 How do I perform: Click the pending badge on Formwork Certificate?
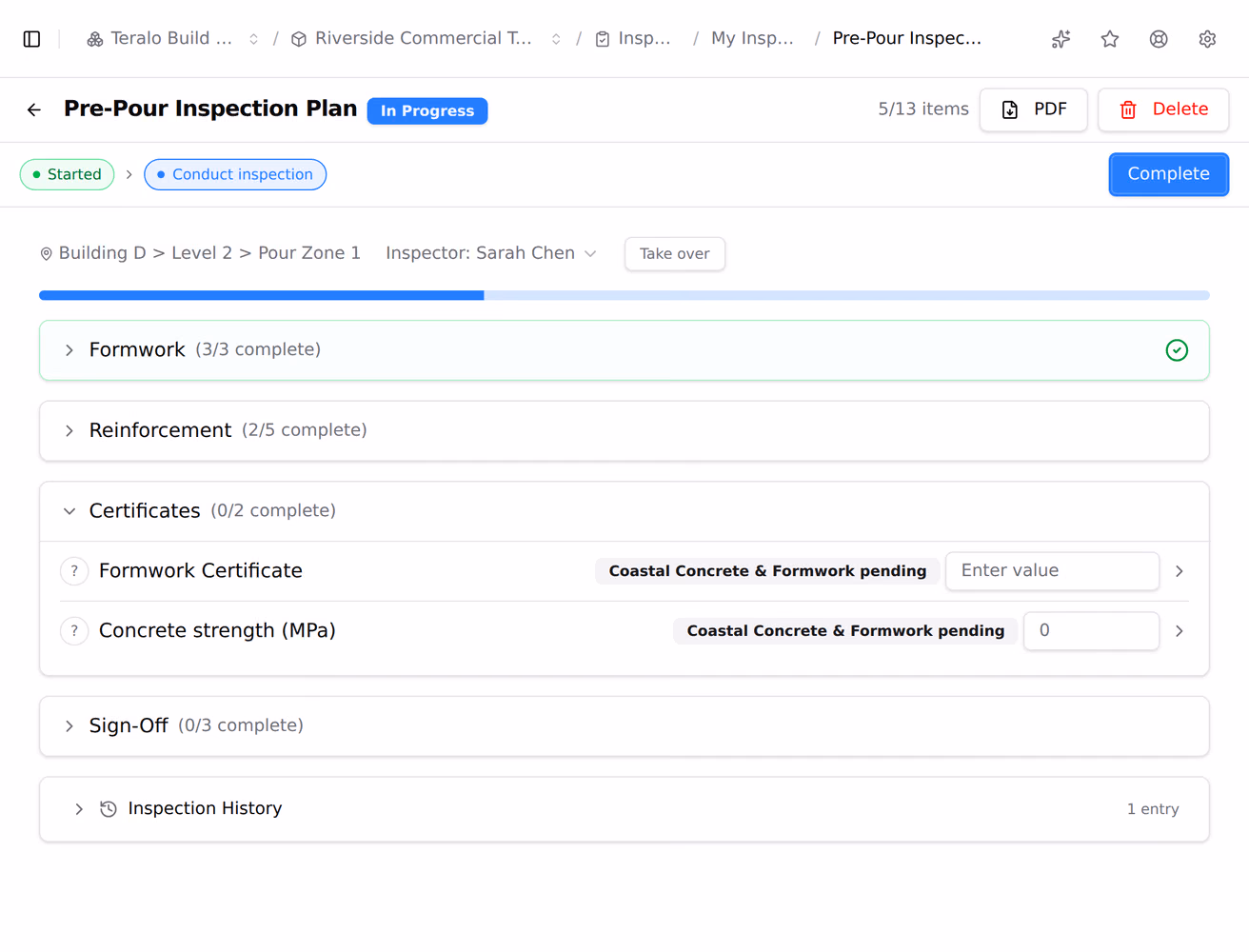767,571
